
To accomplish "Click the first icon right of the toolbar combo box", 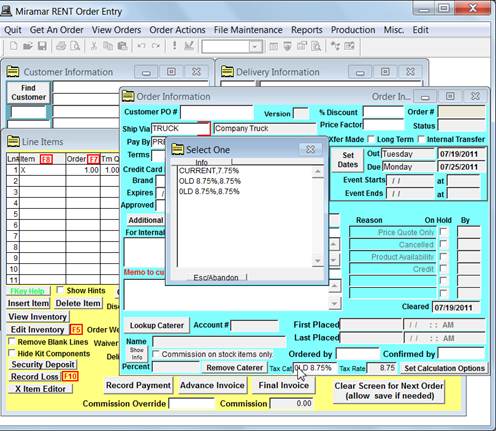I will point(273,46).
